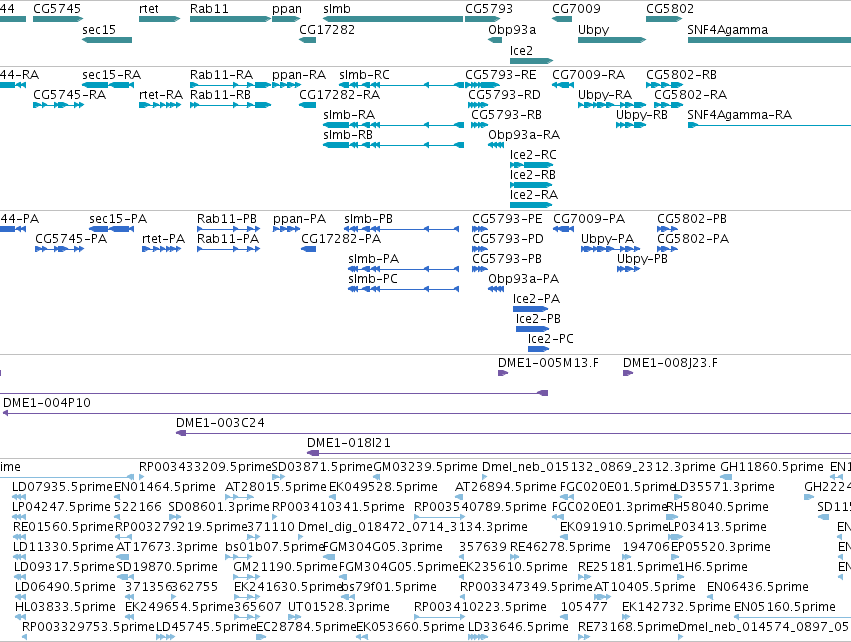Click the Ice2-PB protein bar
The height and width of the screenshot is (642, 851).
[532, 329]
